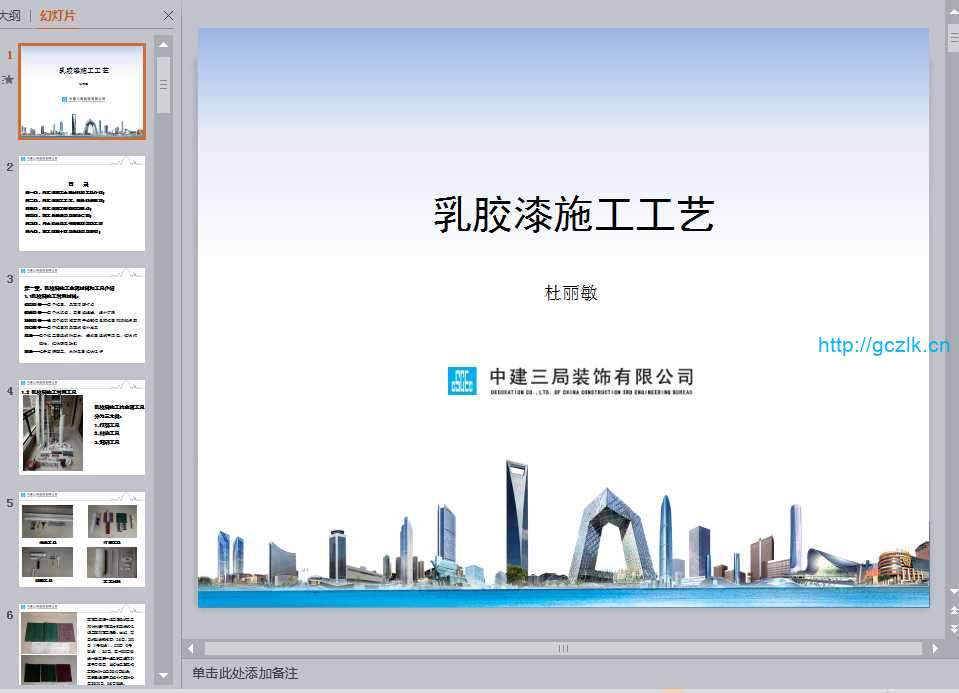Select slide 5 thumbnail with tool photos
The image size is (959, 693).
[82, 539]
